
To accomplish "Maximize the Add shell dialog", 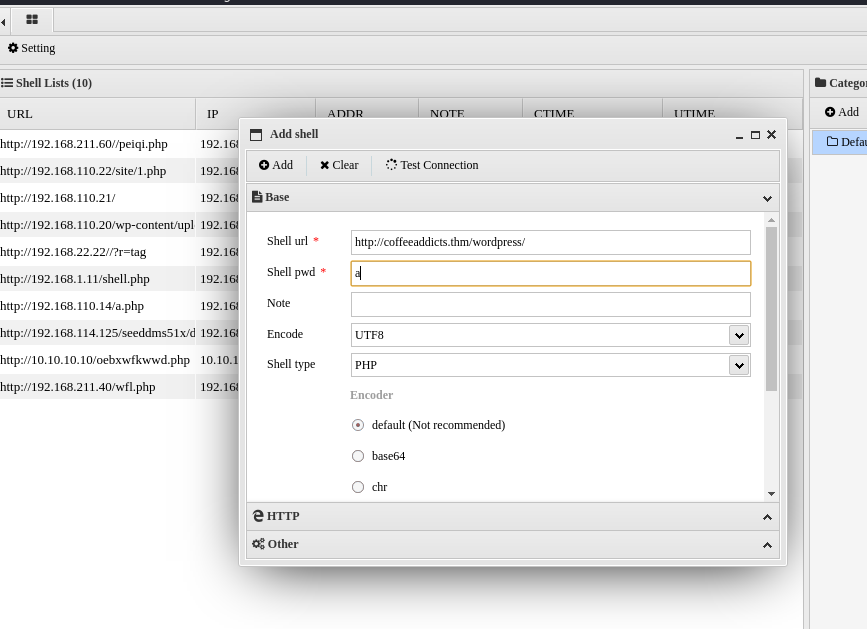I will coord(755,135).
